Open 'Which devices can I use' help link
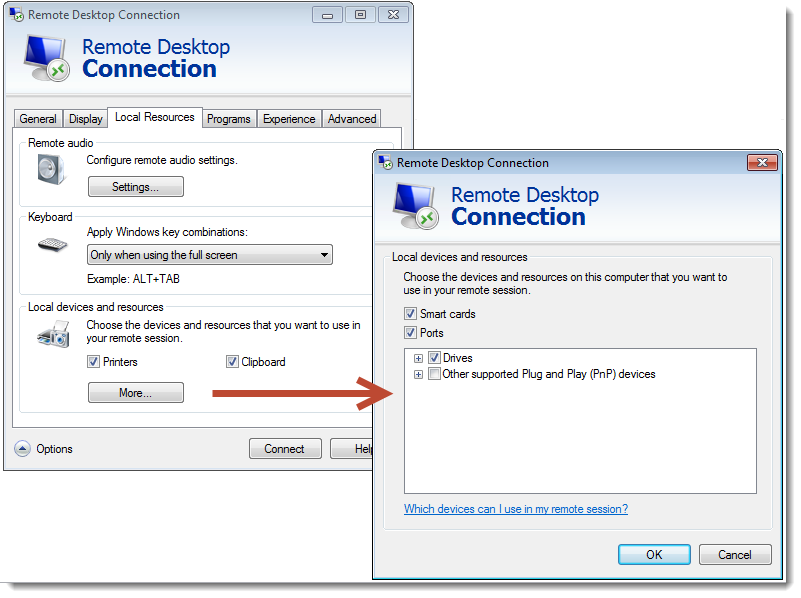This screenshot has width=801, height=598. (515, 509)
